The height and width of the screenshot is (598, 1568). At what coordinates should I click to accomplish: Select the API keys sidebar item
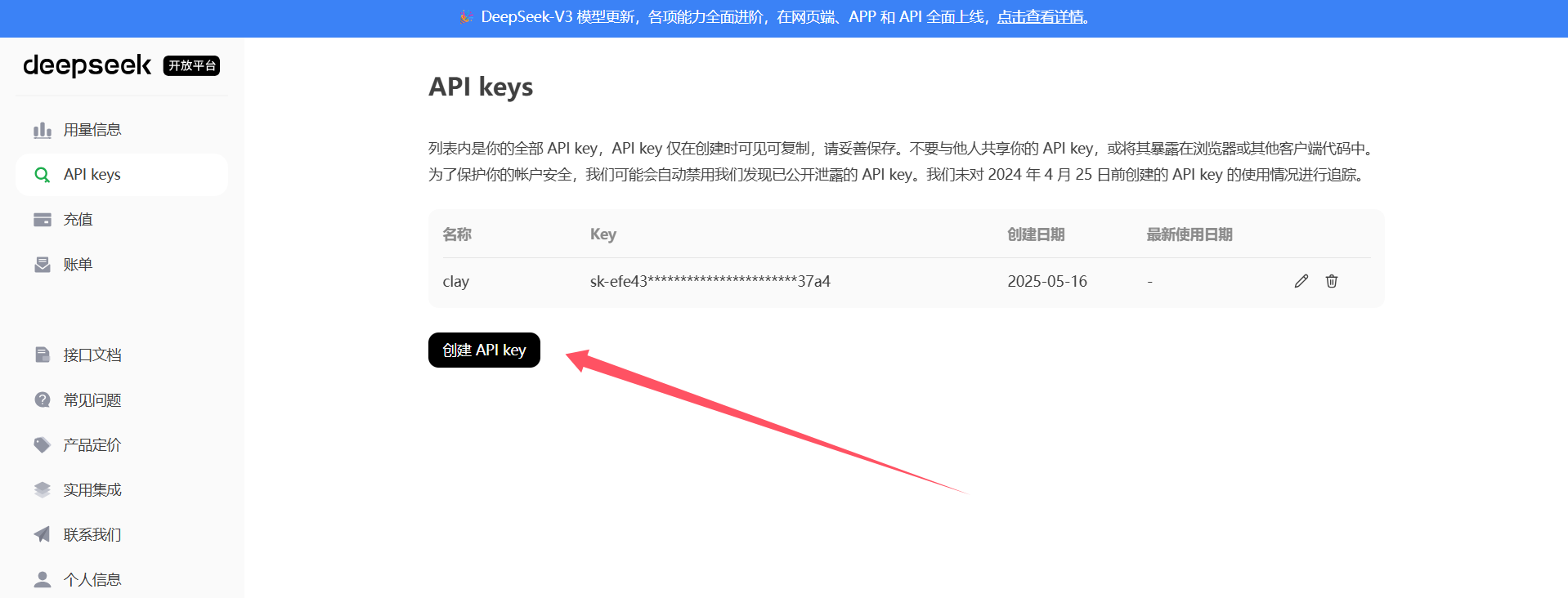[122, 175]
